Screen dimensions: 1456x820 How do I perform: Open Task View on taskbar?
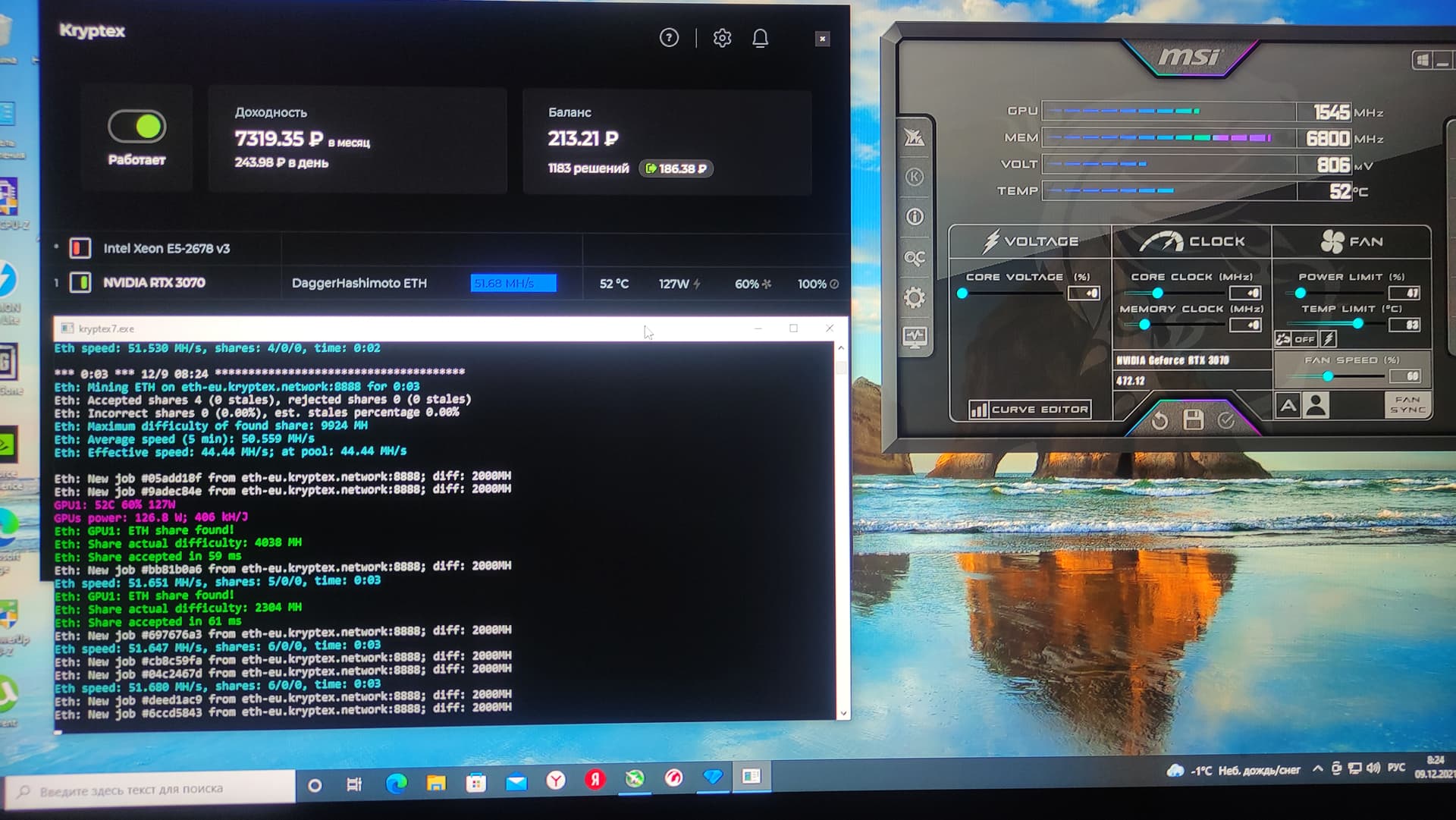(x=354, y=784)
